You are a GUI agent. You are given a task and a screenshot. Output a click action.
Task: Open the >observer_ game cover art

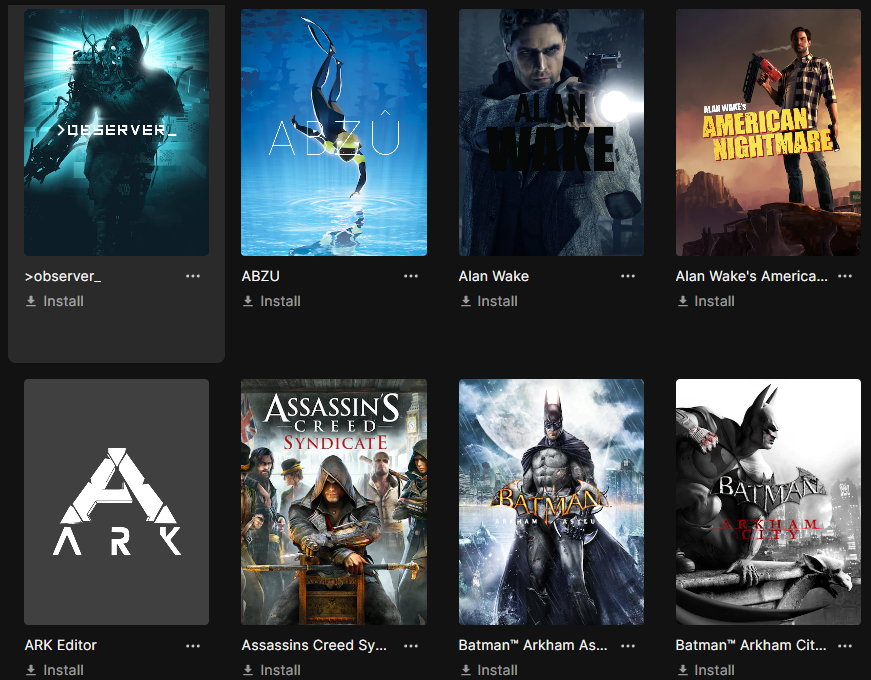tap(117, 132)
